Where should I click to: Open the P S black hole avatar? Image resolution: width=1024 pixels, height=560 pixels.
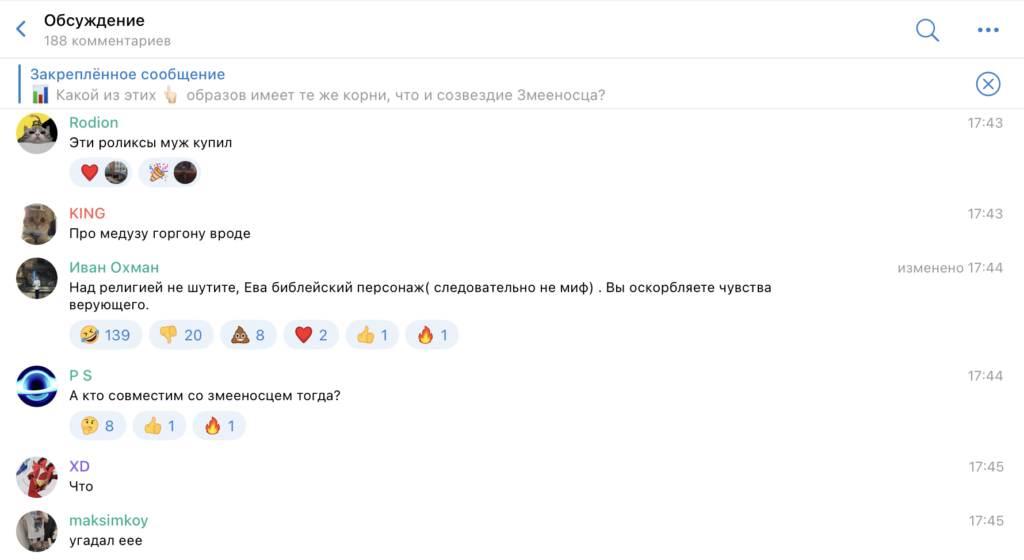(x=37, y=386)
